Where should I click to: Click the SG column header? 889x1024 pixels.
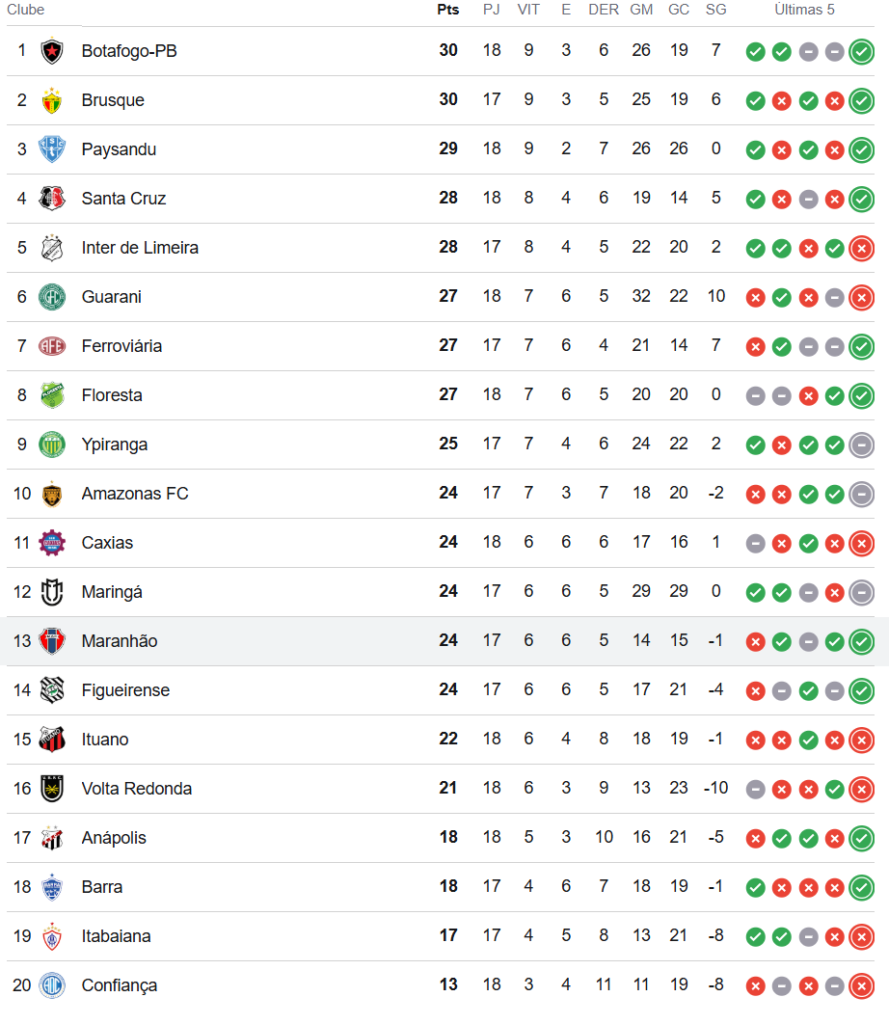click(x=716, y=10)
